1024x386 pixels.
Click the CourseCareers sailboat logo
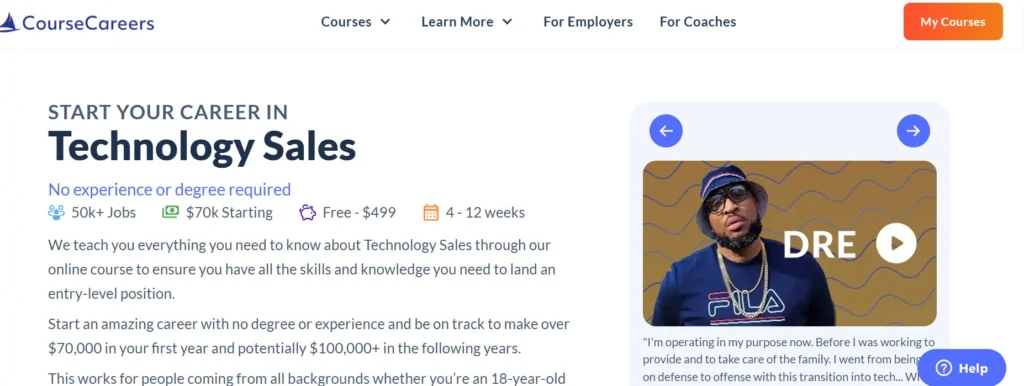[9, 23]
